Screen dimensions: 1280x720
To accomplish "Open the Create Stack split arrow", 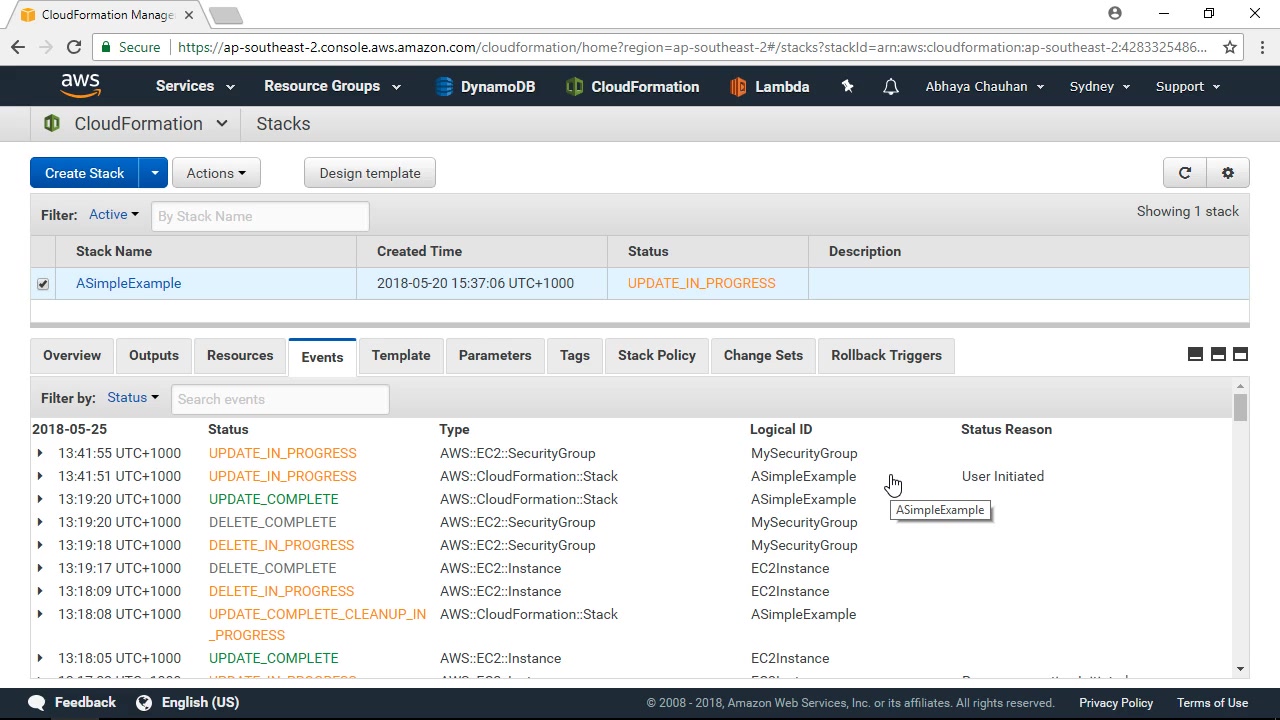I will [x=154, y=173].
